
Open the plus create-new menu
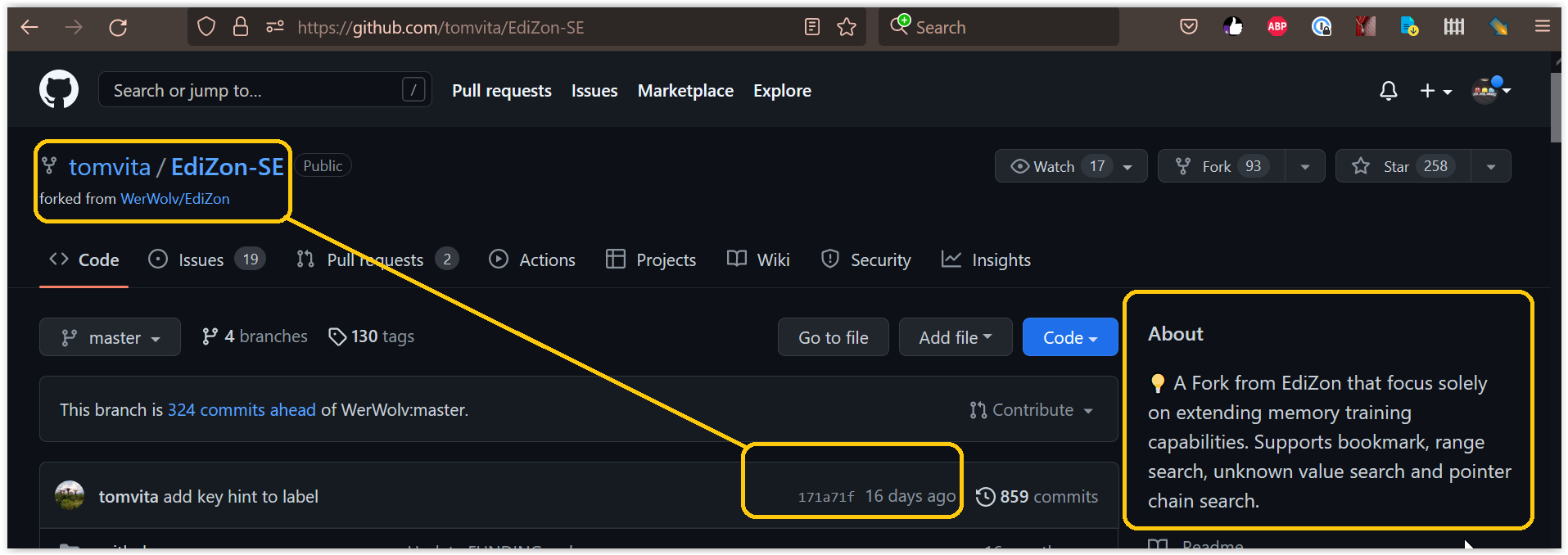[1435, 91]
